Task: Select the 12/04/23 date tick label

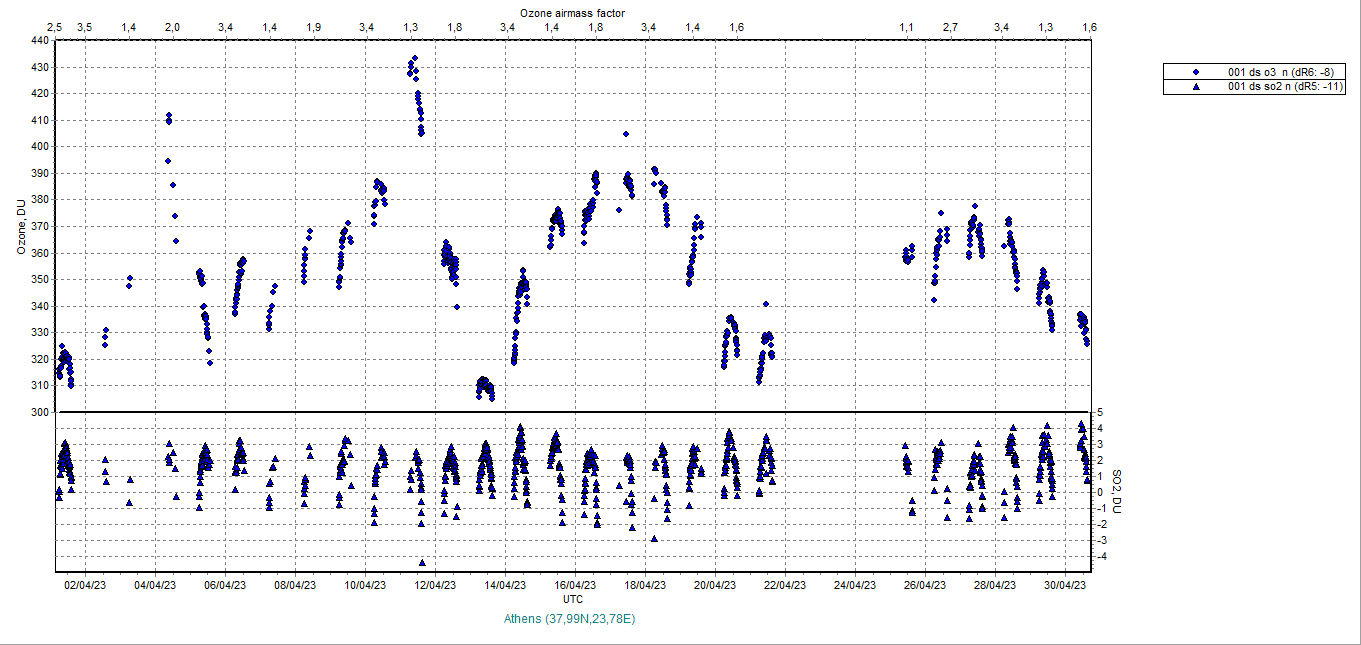Action: point(435,585)
